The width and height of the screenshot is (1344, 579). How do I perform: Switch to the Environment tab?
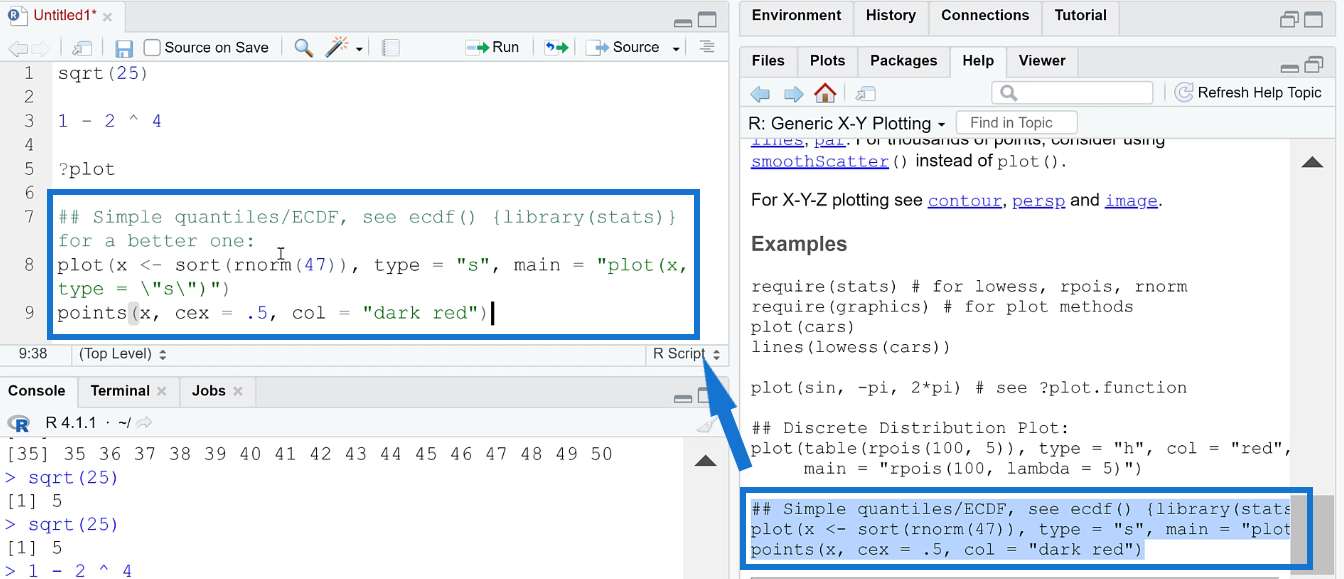[x=796, y=16]
